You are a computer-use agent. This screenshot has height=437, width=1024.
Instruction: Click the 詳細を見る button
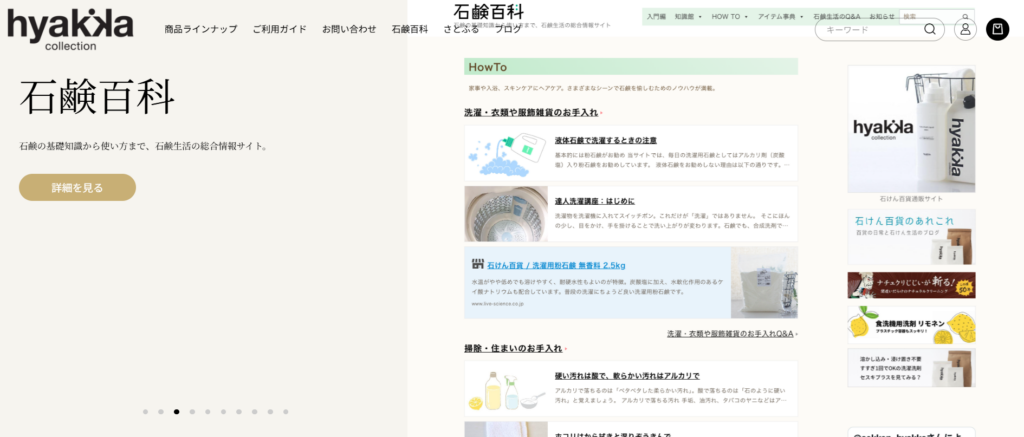click(x=77, y=187)
